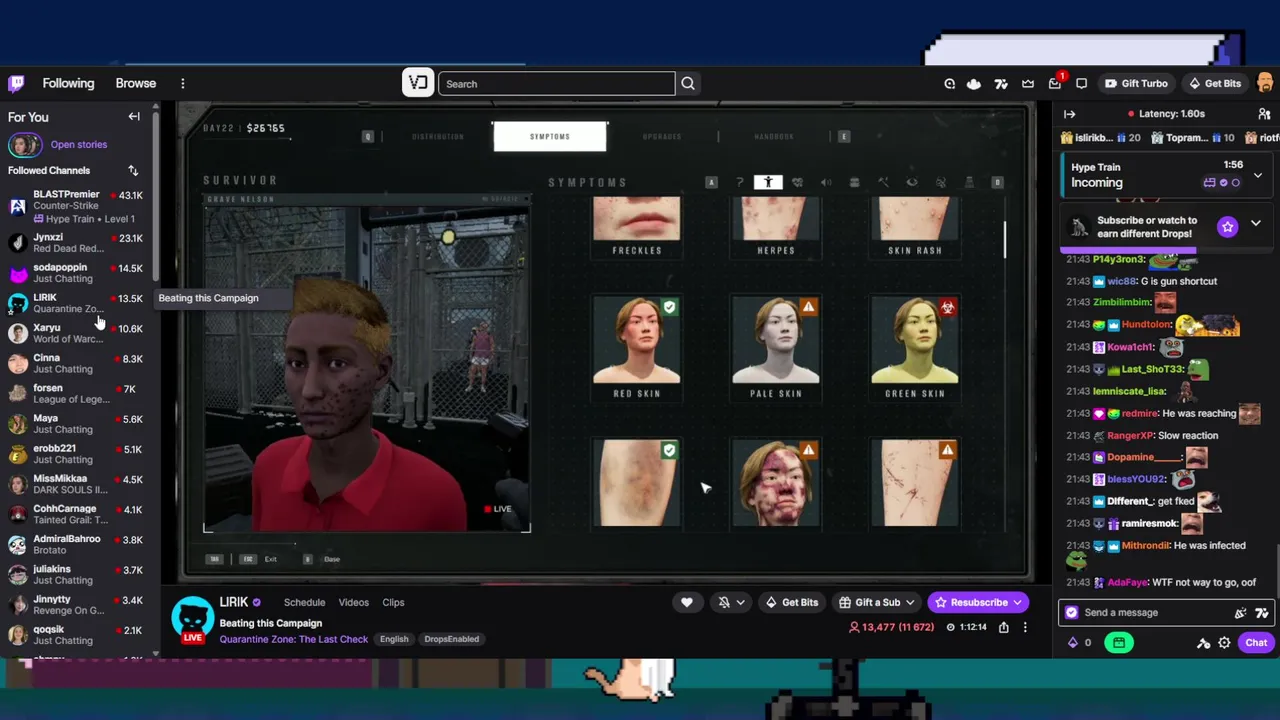Toggle the heart follow button

pos(686,602)
